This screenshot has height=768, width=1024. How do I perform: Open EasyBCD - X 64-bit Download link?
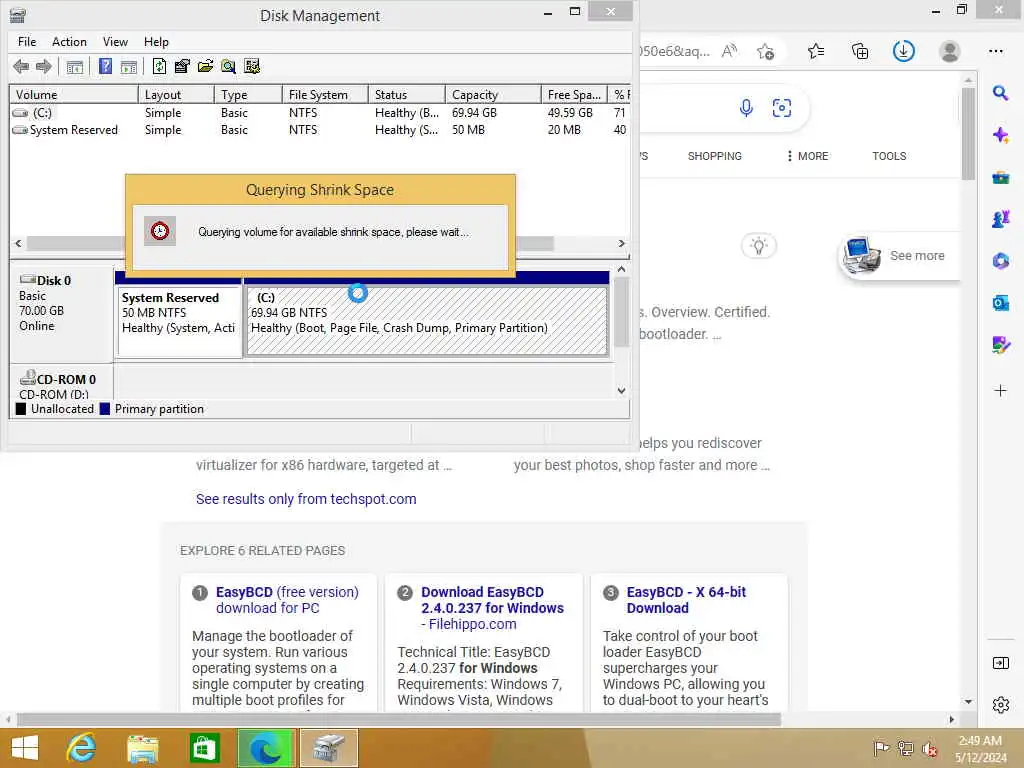click(686, 600)
